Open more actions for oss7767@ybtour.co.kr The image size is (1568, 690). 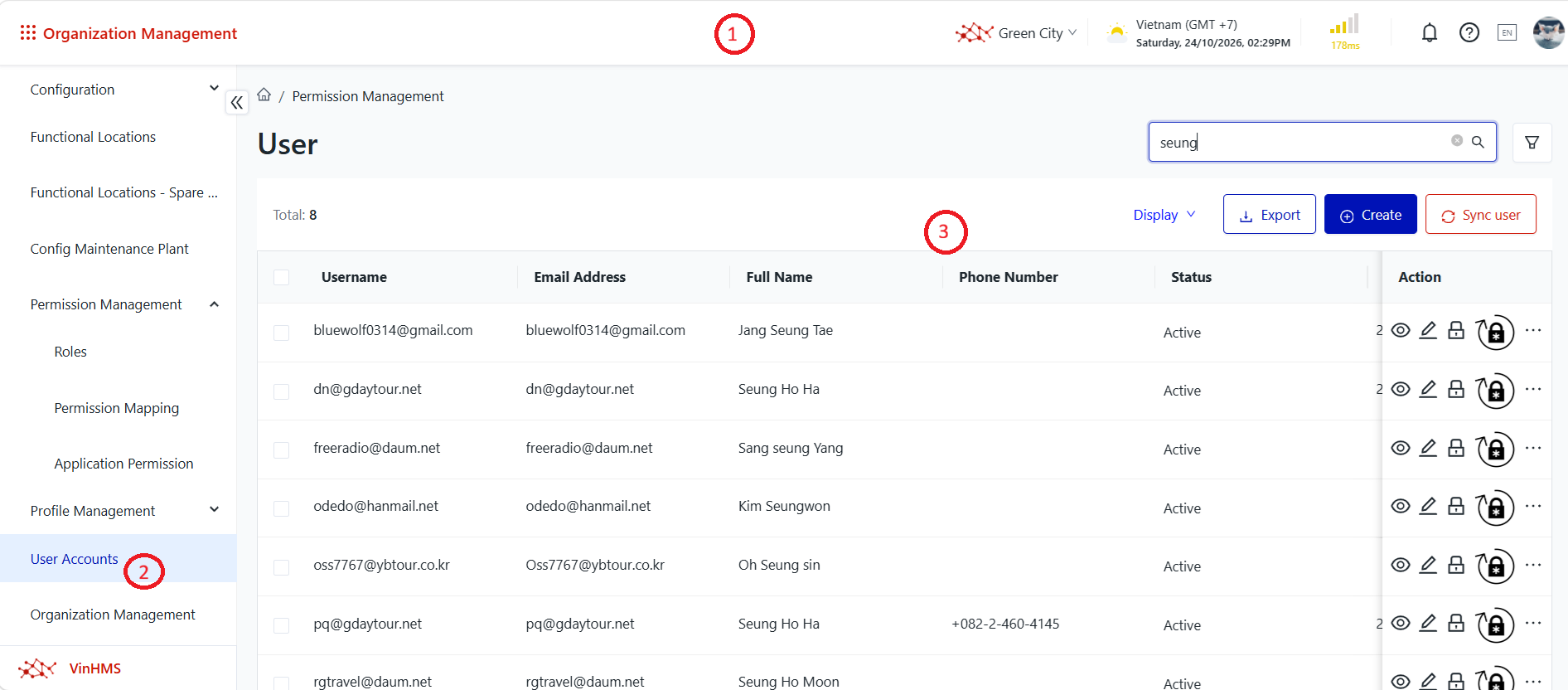pos(1533,565)
